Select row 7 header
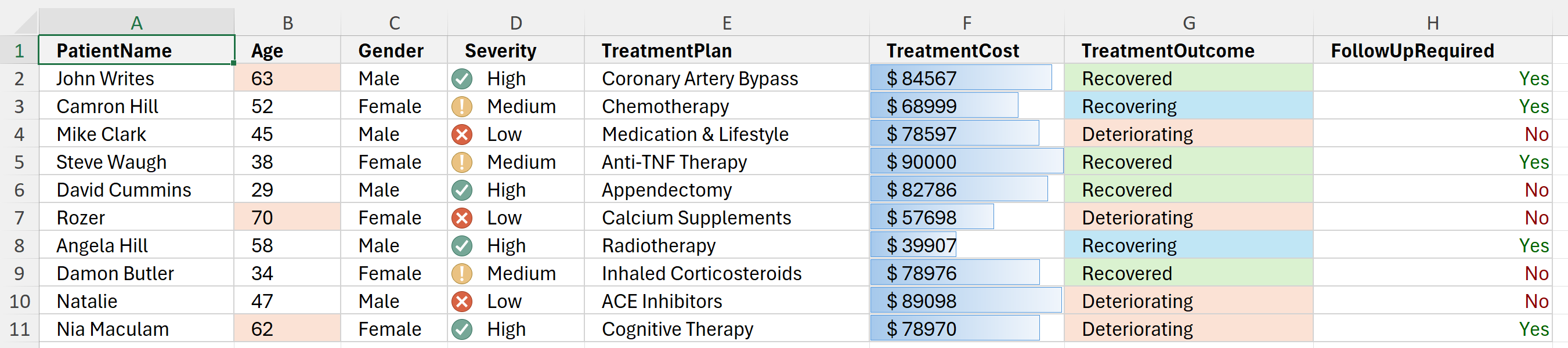Viewport: 1568px width, 348px height. [19, 218]
